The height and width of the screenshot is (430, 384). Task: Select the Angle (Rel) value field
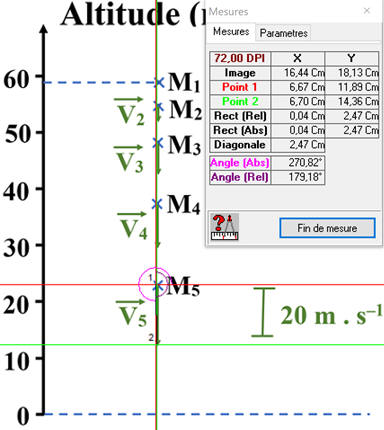coord(298,177)
